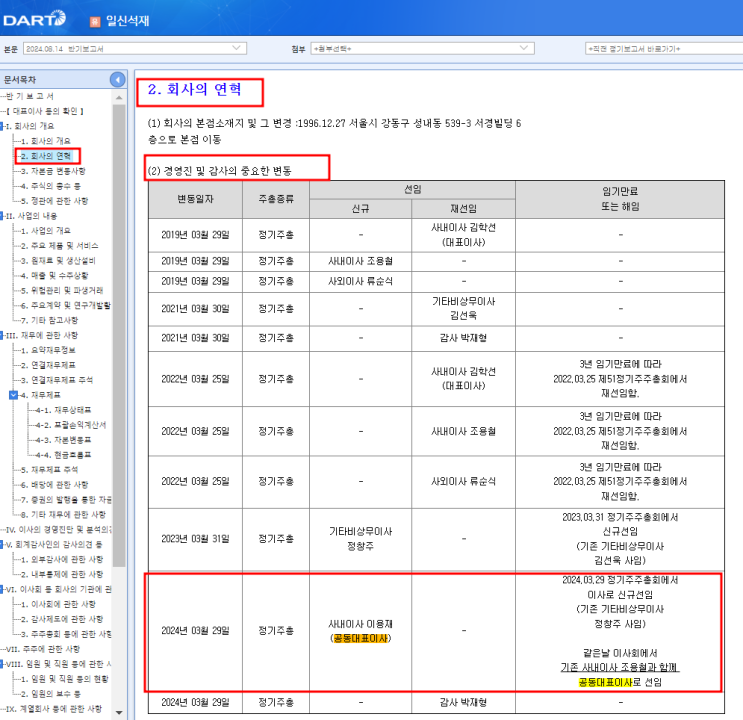
Task: Click the 기타비상무이사 김선욱 cell
Action: coord(463,309)
